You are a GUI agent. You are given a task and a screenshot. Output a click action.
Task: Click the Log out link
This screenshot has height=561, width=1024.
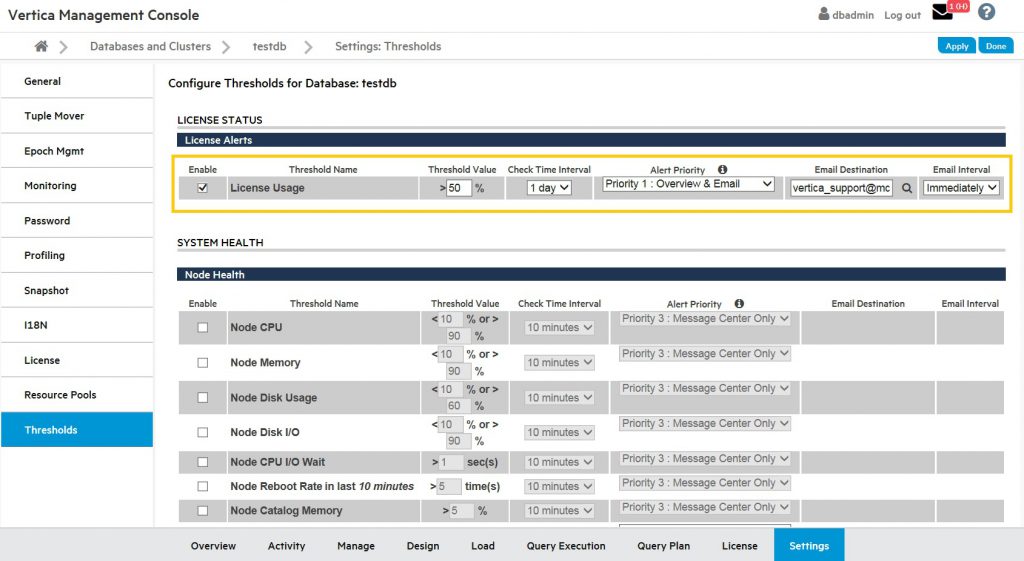click(902, 16)
